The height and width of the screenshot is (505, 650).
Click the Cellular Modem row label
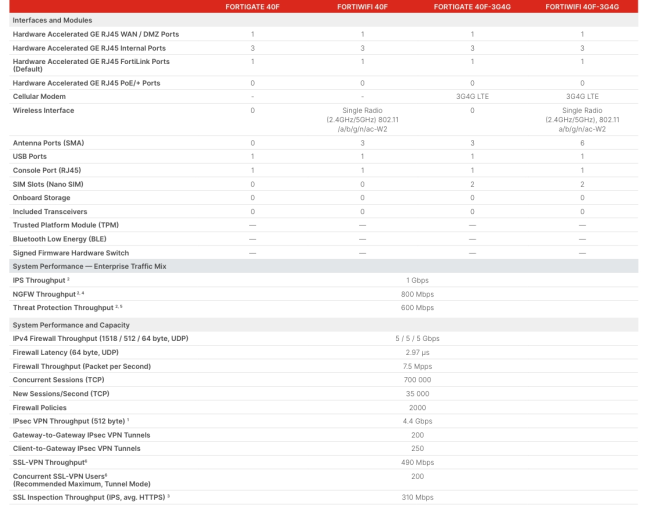click(41, 98)
